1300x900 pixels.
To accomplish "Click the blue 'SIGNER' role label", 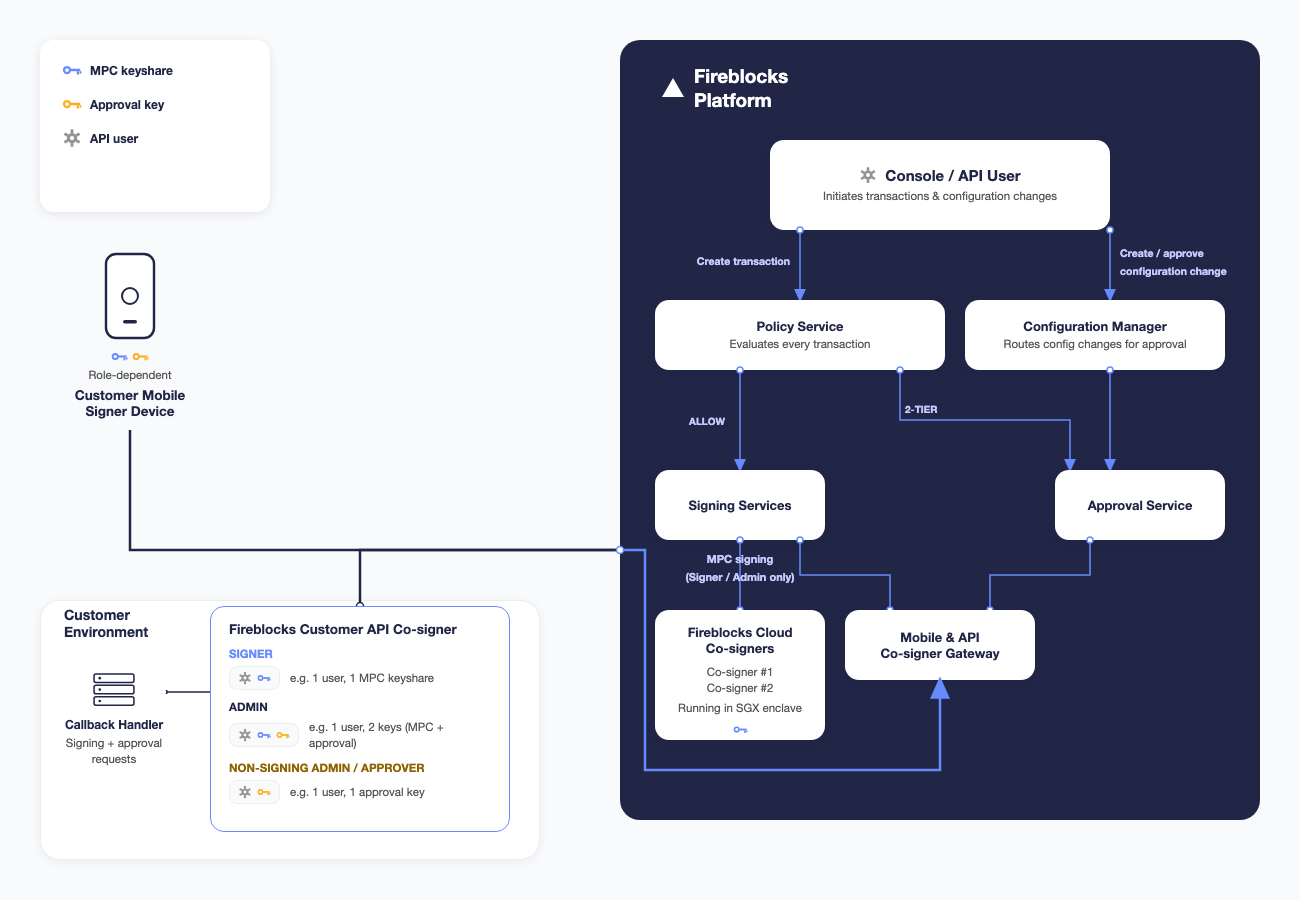I will [251, 654].
